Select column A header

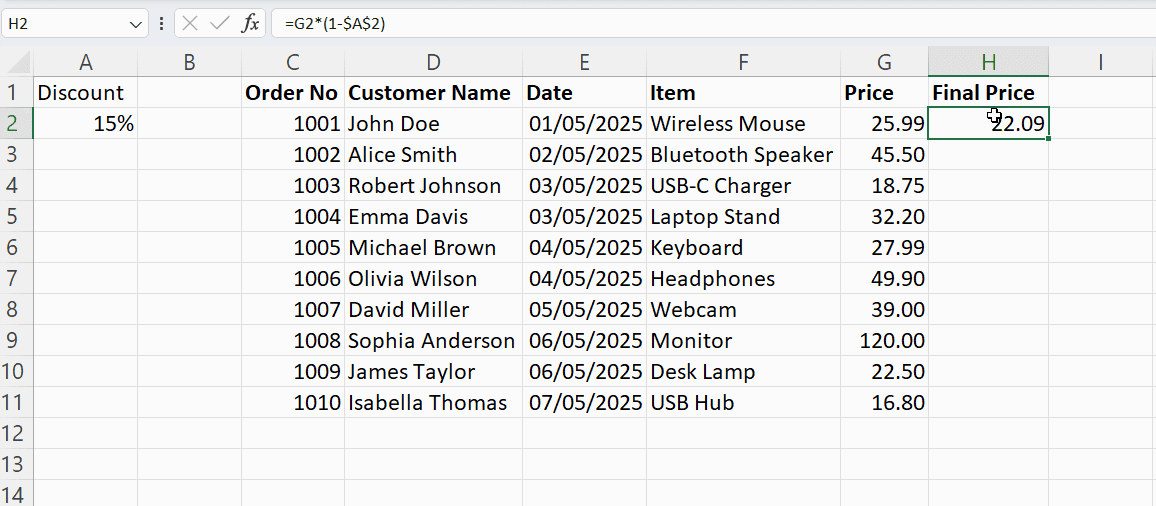[x=86, y=62]
